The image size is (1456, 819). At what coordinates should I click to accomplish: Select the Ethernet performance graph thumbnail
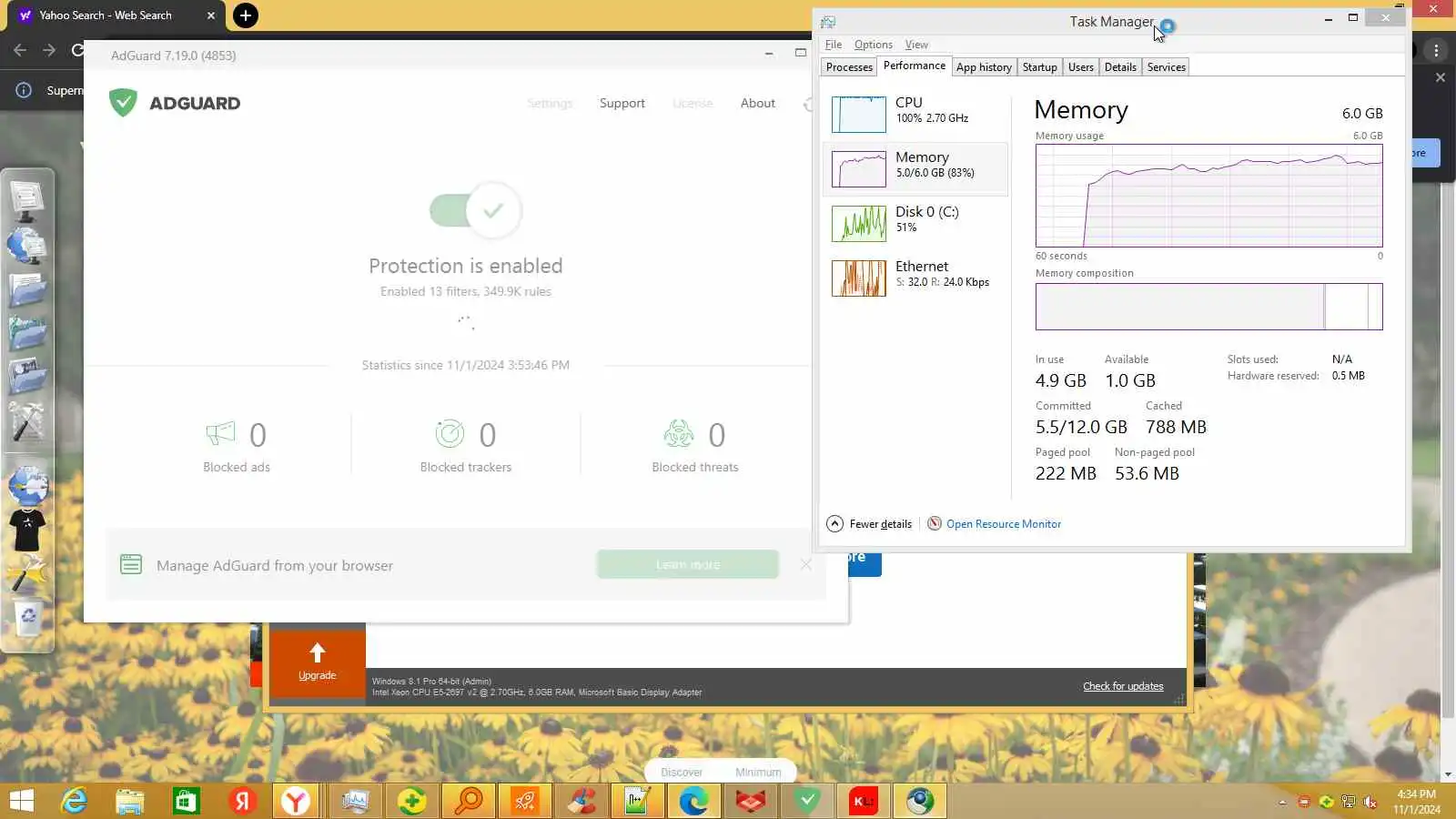point(858,278)
